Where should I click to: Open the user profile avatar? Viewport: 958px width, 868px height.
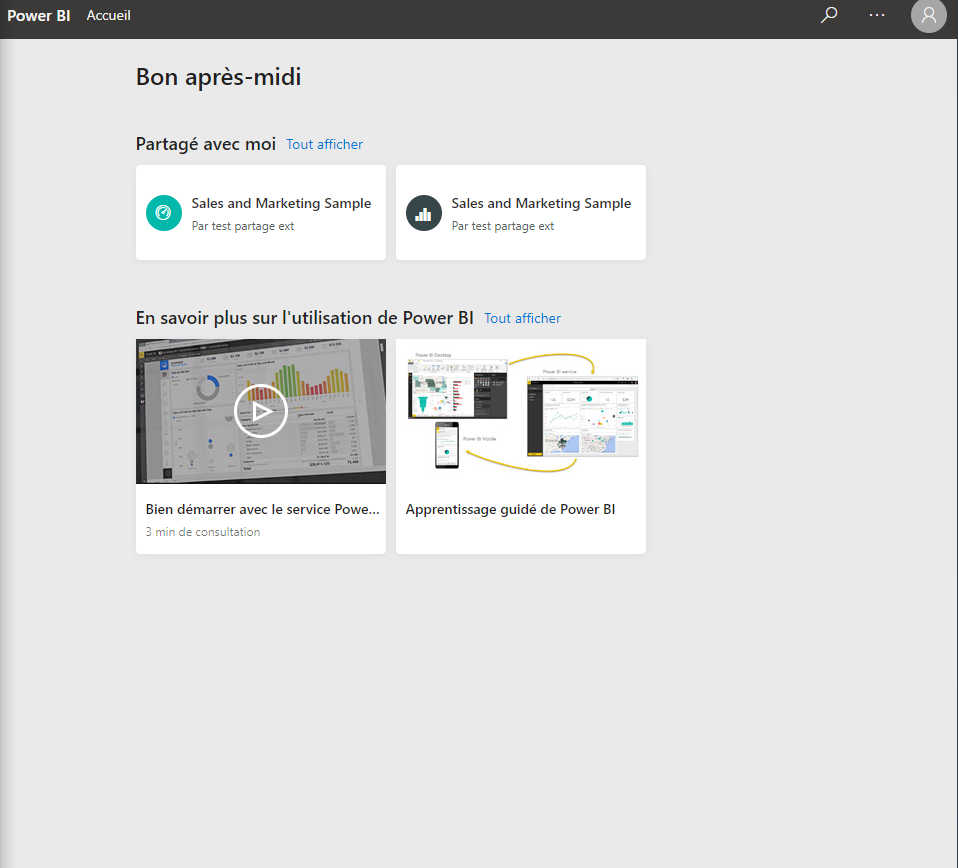click(928, 15)
